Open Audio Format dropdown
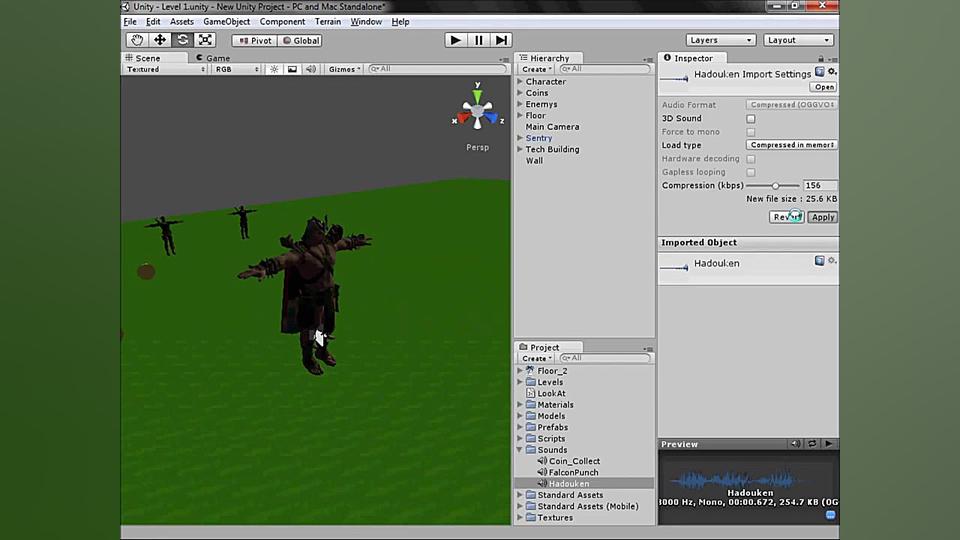 pyautogui.click(x=792, y=105)
